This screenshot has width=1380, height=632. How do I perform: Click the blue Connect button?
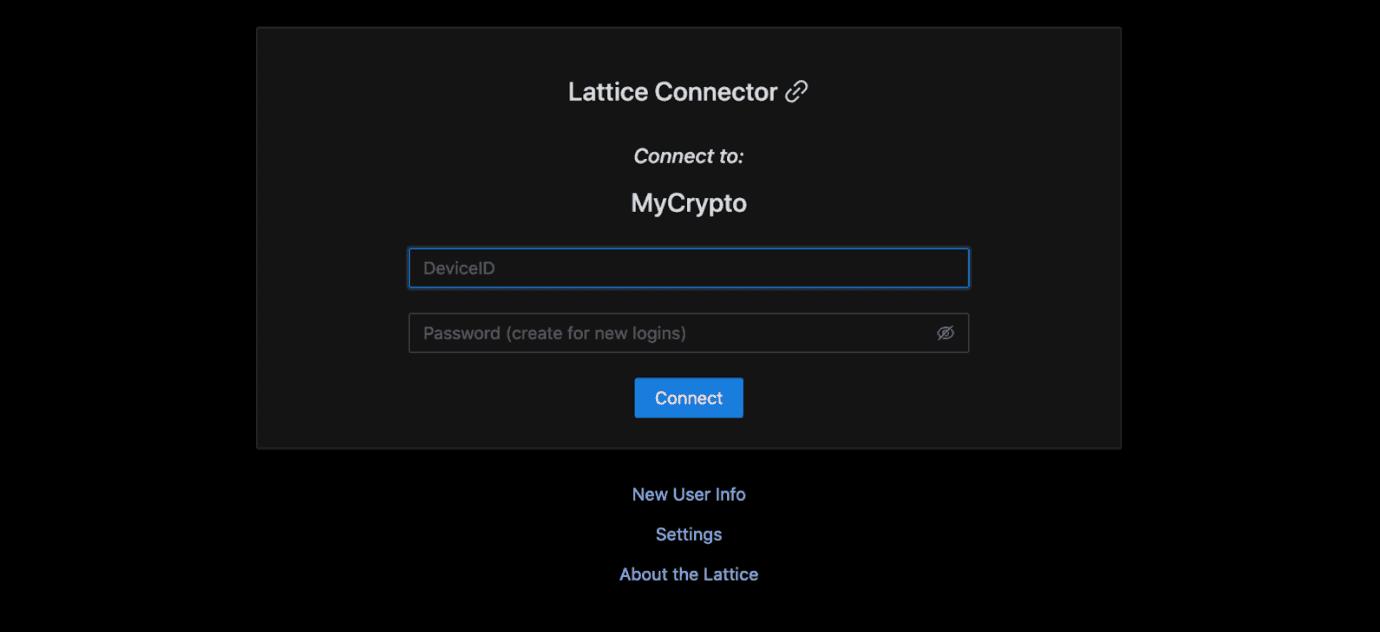tap(689, 398)
